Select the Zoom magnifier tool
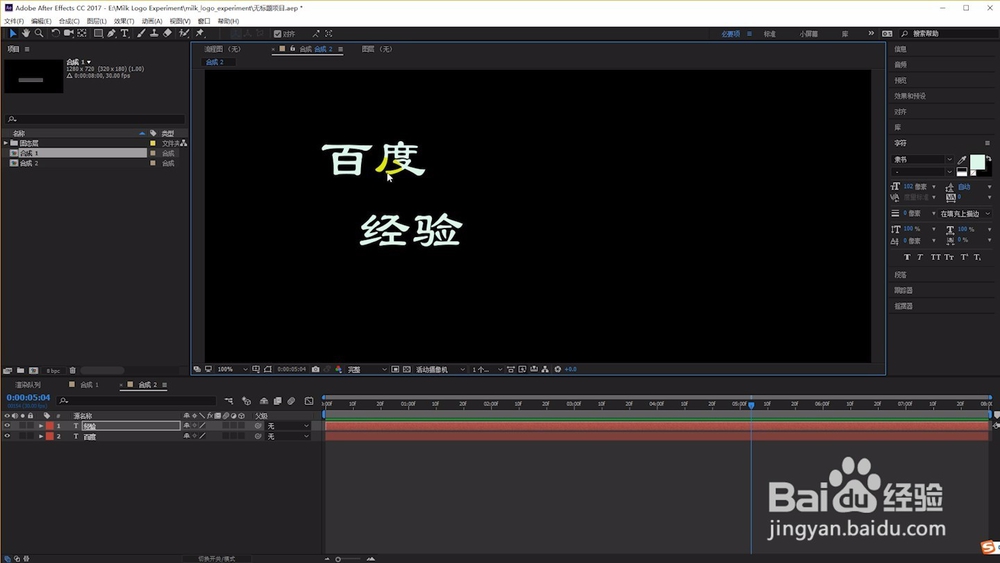Screen dimensions: 1000x563 pos(39,33)
